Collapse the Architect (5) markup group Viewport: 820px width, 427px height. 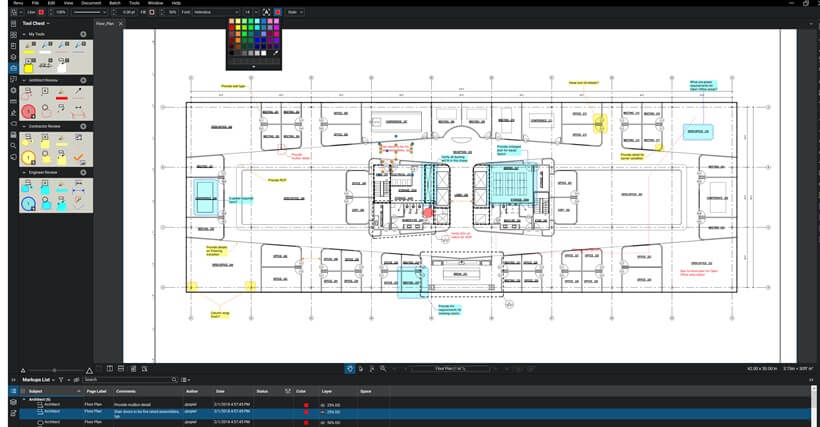click(24, 399)
